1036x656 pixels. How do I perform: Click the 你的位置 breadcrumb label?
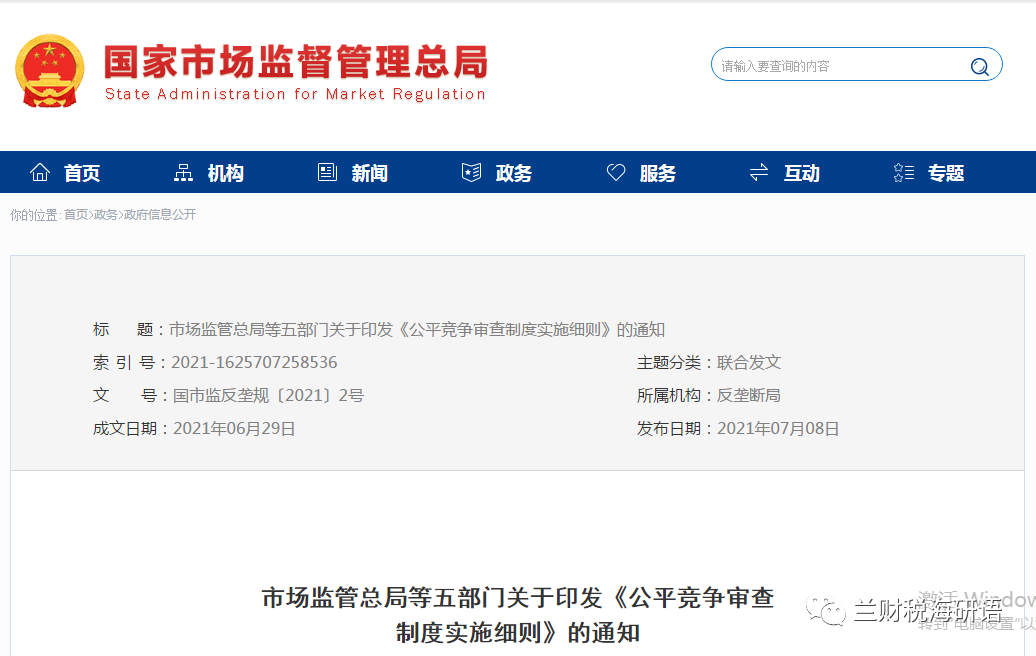34,215
